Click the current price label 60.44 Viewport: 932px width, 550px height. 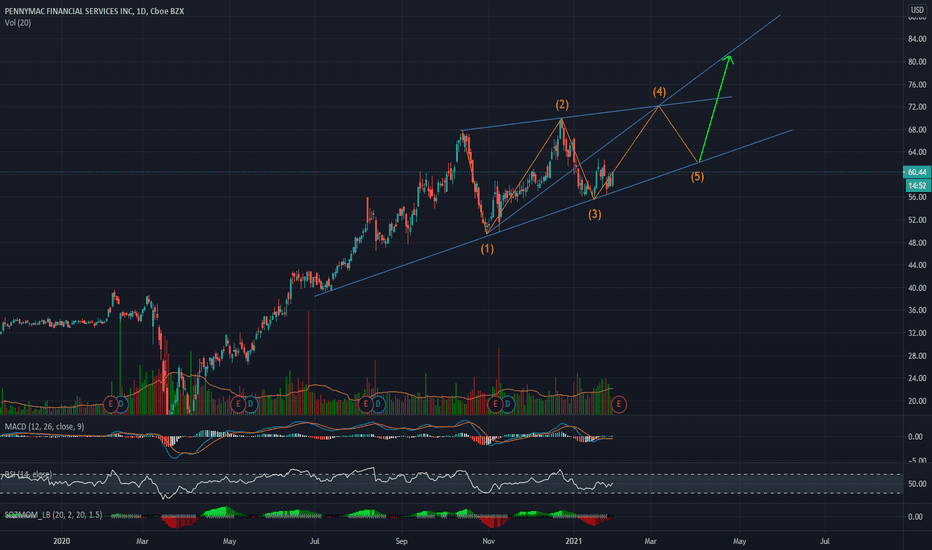point(917,172)
